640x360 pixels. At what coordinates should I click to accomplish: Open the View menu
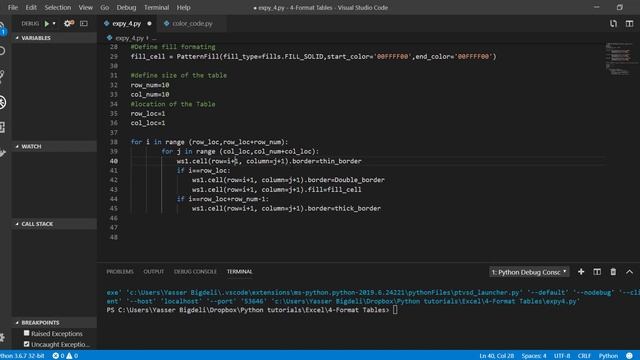(85, 7)
